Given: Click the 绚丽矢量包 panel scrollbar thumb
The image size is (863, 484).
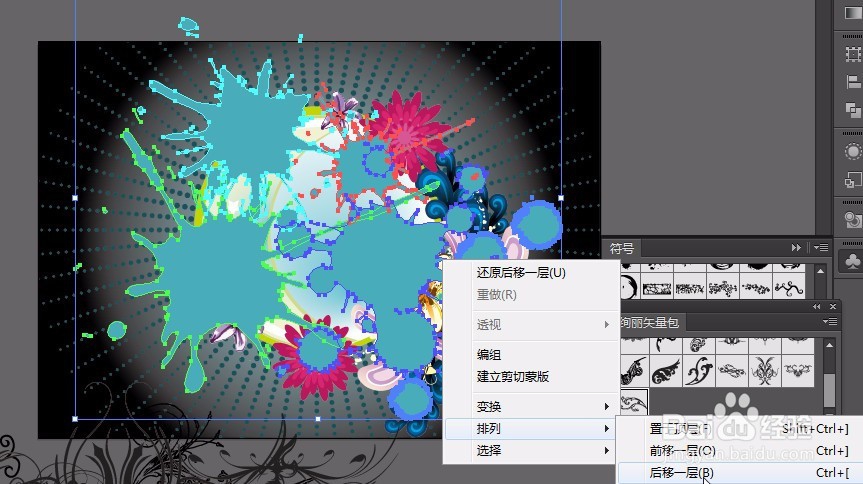Looking at the screenshot, I should point(829,389).
